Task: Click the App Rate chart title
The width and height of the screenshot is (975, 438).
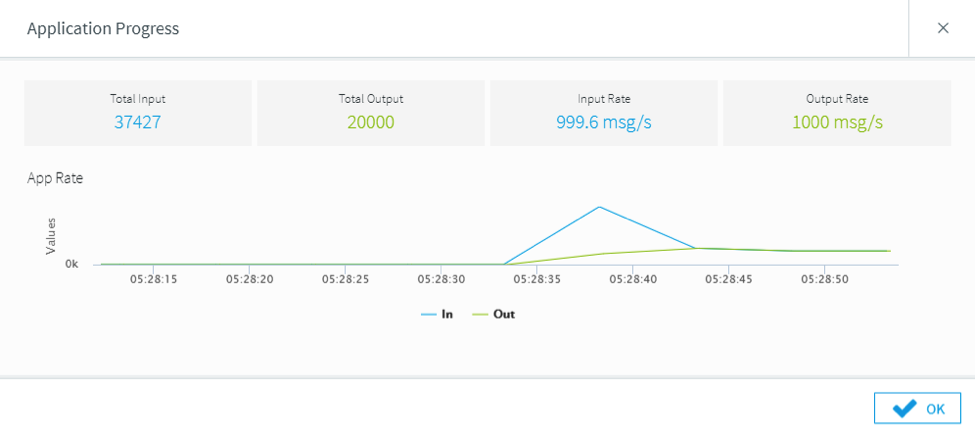Action: 55,178
